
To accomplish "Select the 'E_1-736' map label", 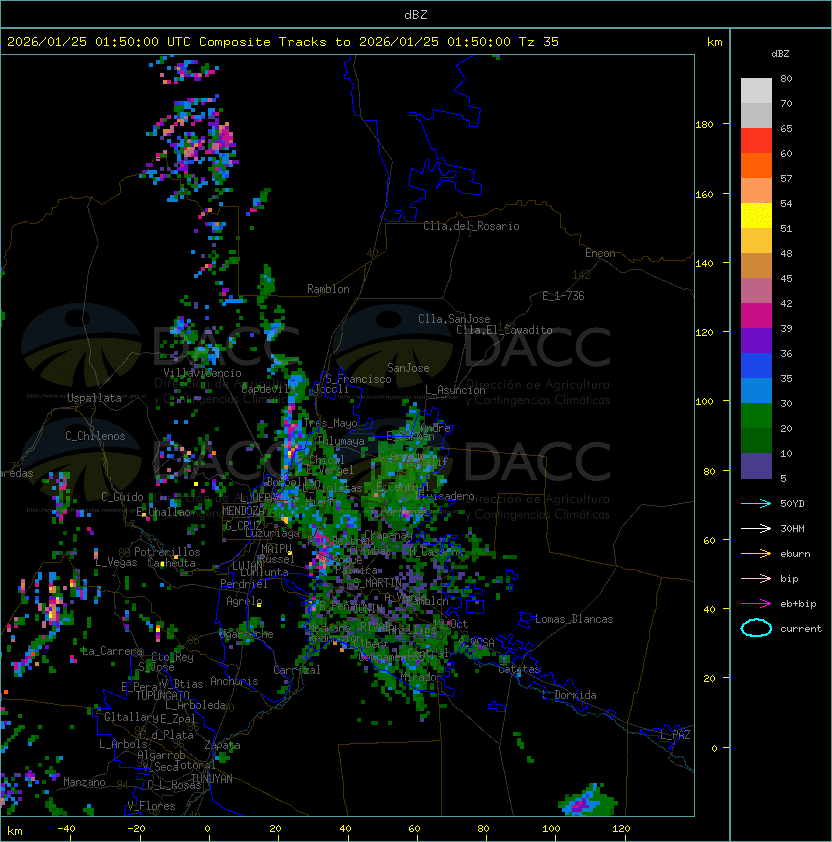I will (563, 296).
